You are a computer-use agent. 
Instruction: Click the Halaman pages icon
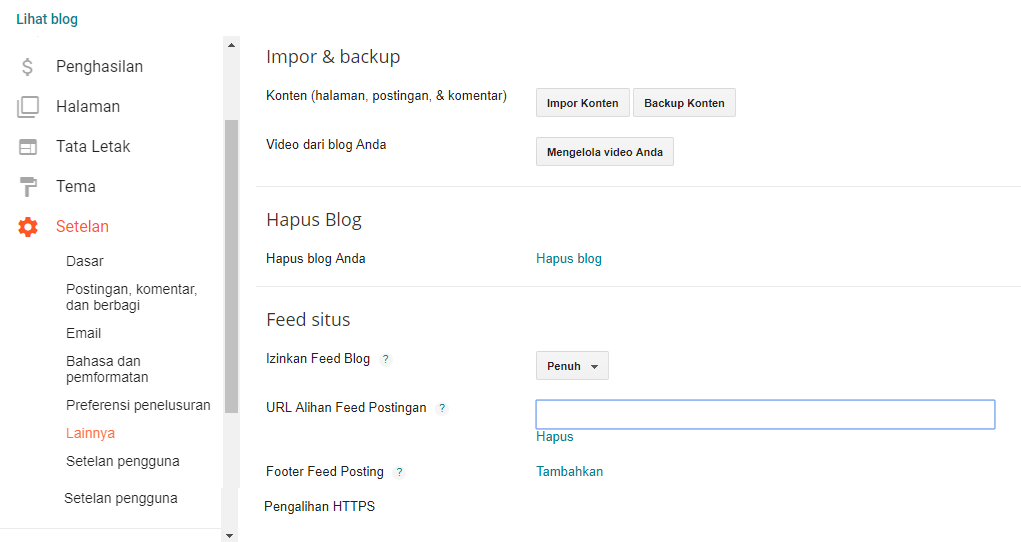28,107
